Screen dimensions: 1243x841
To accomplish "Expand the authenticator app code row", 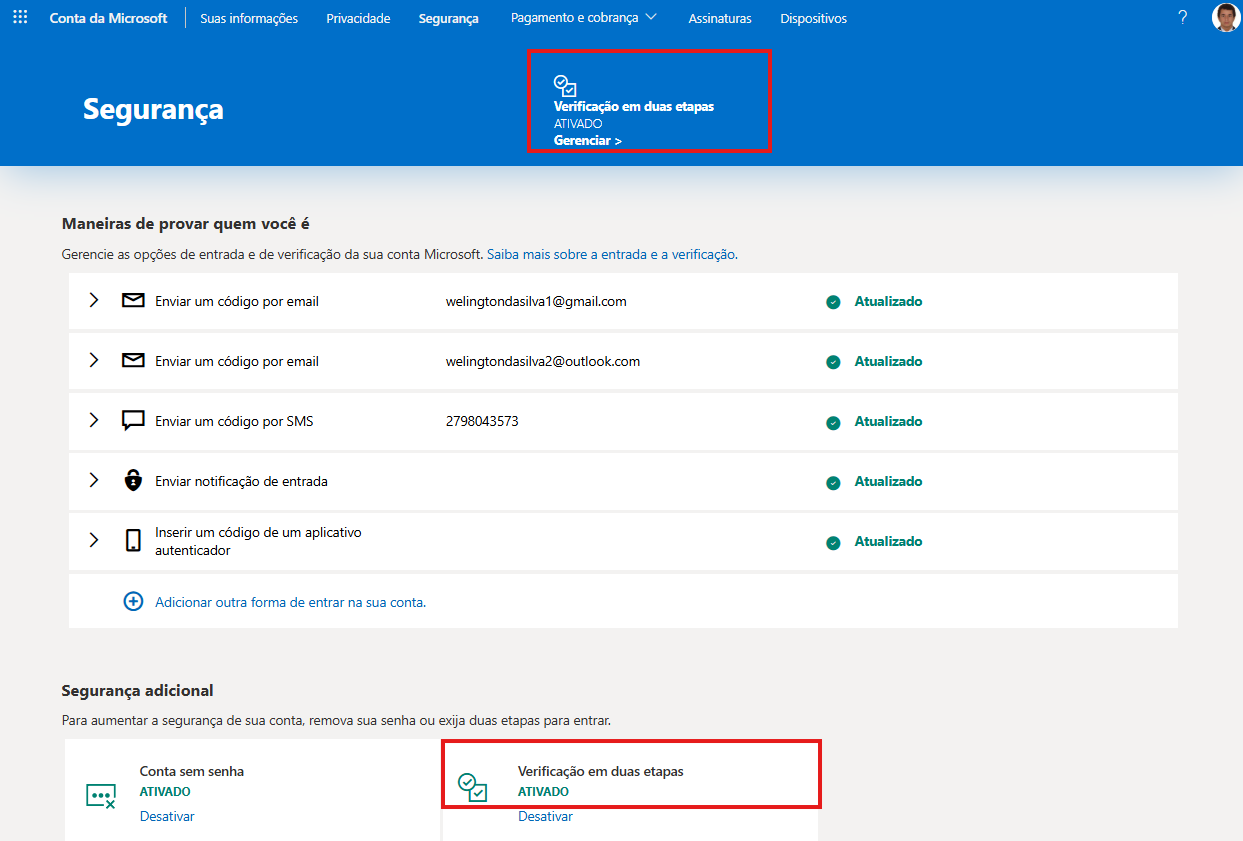I will tap(94, 540).
